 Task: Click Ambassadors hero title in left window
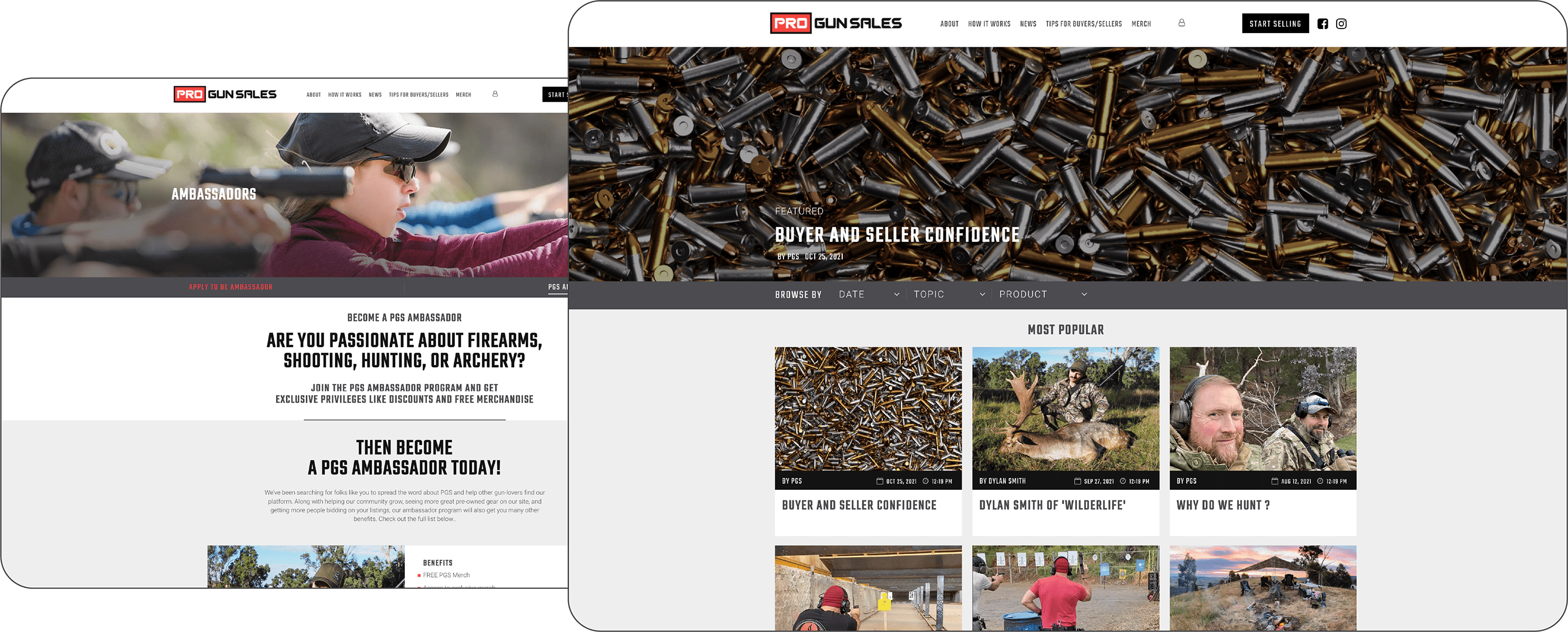(214, 194)
